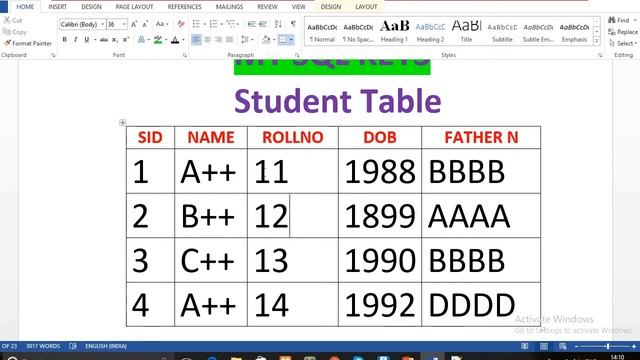The image size is (640, 360).
Task: Switch to Print Layout view
Action: pos(544,346)
